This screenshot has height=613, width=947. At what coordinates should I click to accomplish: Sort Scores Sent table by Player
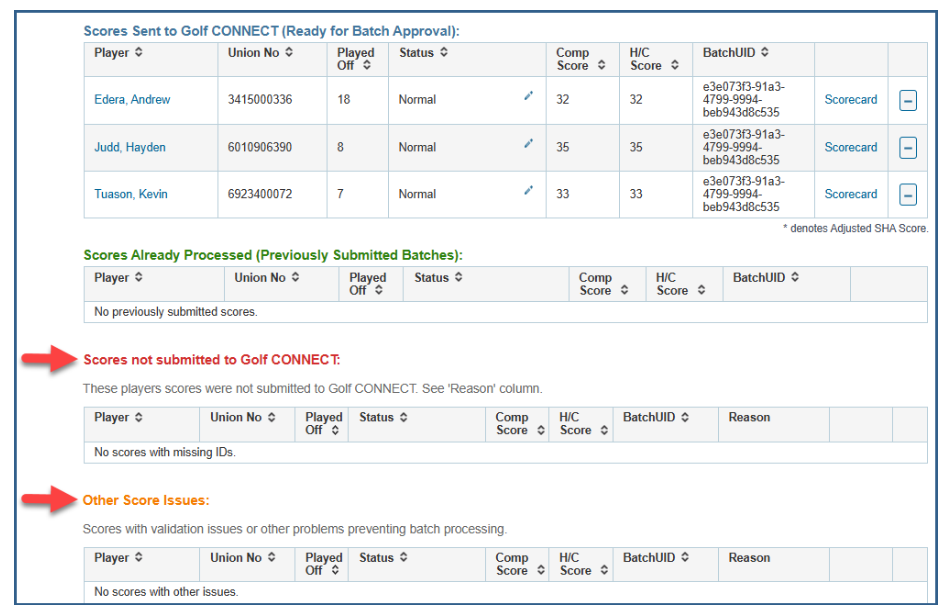click(x=139, y=53)
